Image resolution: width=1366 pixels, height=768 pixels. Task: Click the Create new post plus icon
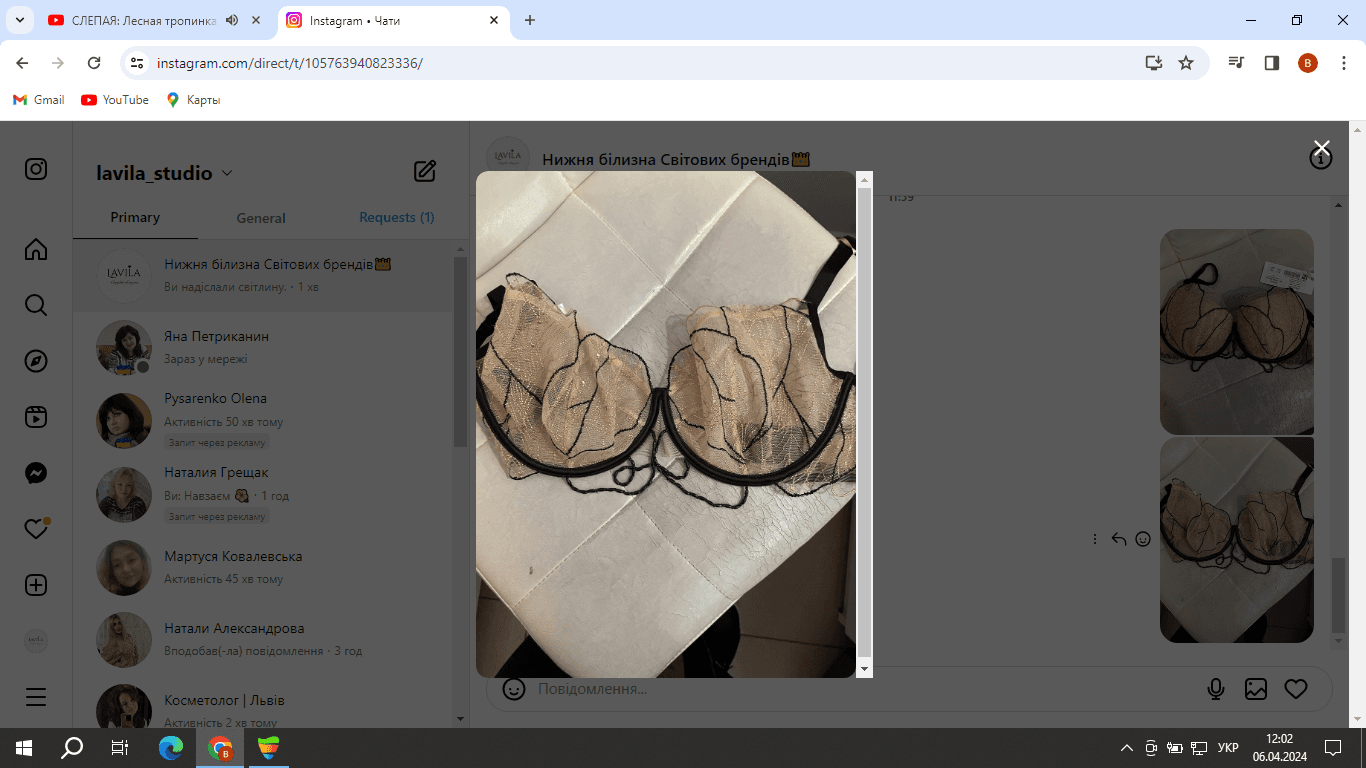coord(36,585)
